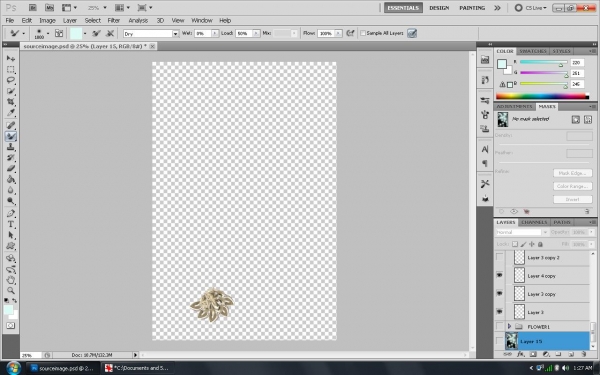
Task: Select the Pen tool
Action: [x=11, y=214]
